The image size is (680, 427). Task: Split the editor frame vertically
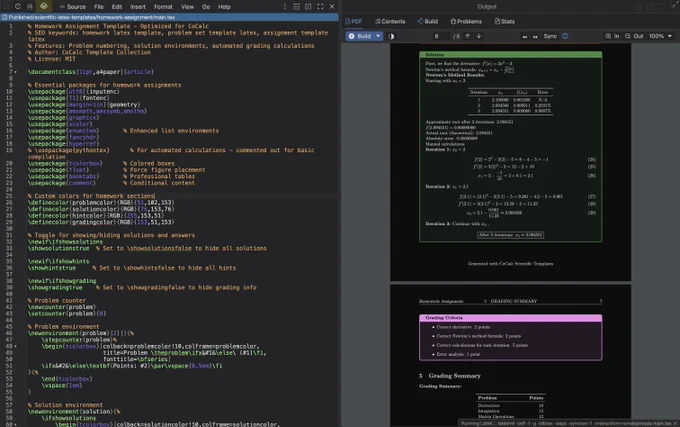308,7
